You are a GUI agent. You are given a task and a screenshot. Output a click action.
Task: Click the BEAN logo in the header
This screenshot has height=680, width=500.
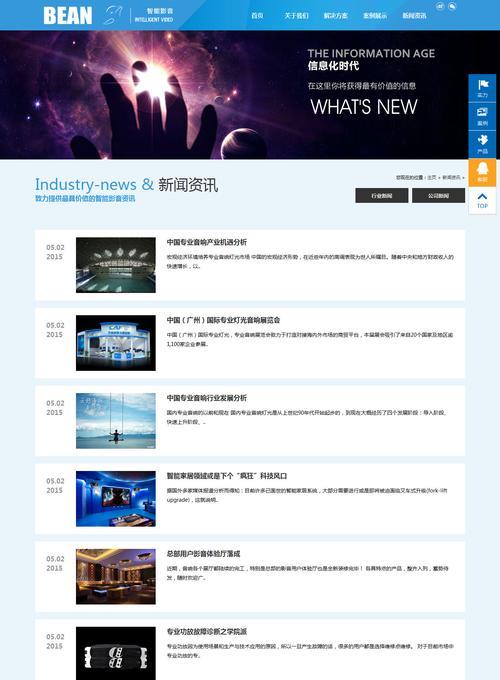coord(68,16)
